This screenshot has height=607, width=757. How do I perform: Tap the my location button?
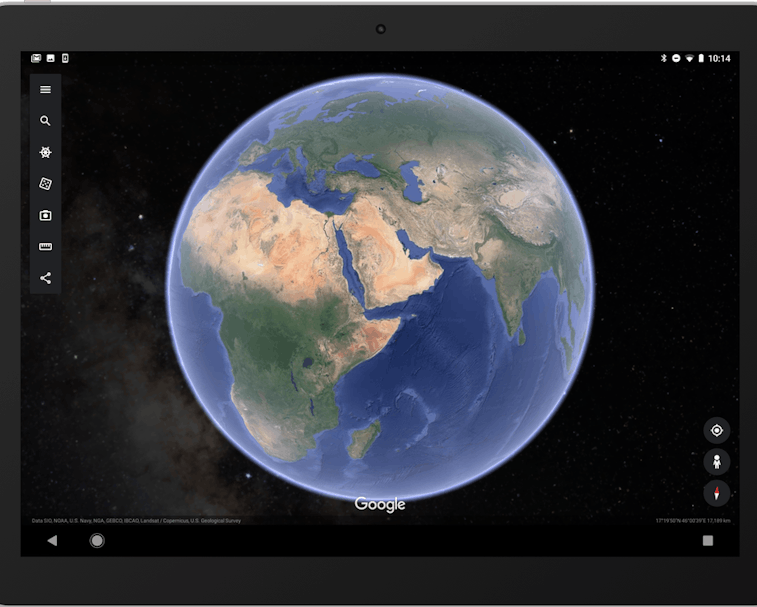716,431
